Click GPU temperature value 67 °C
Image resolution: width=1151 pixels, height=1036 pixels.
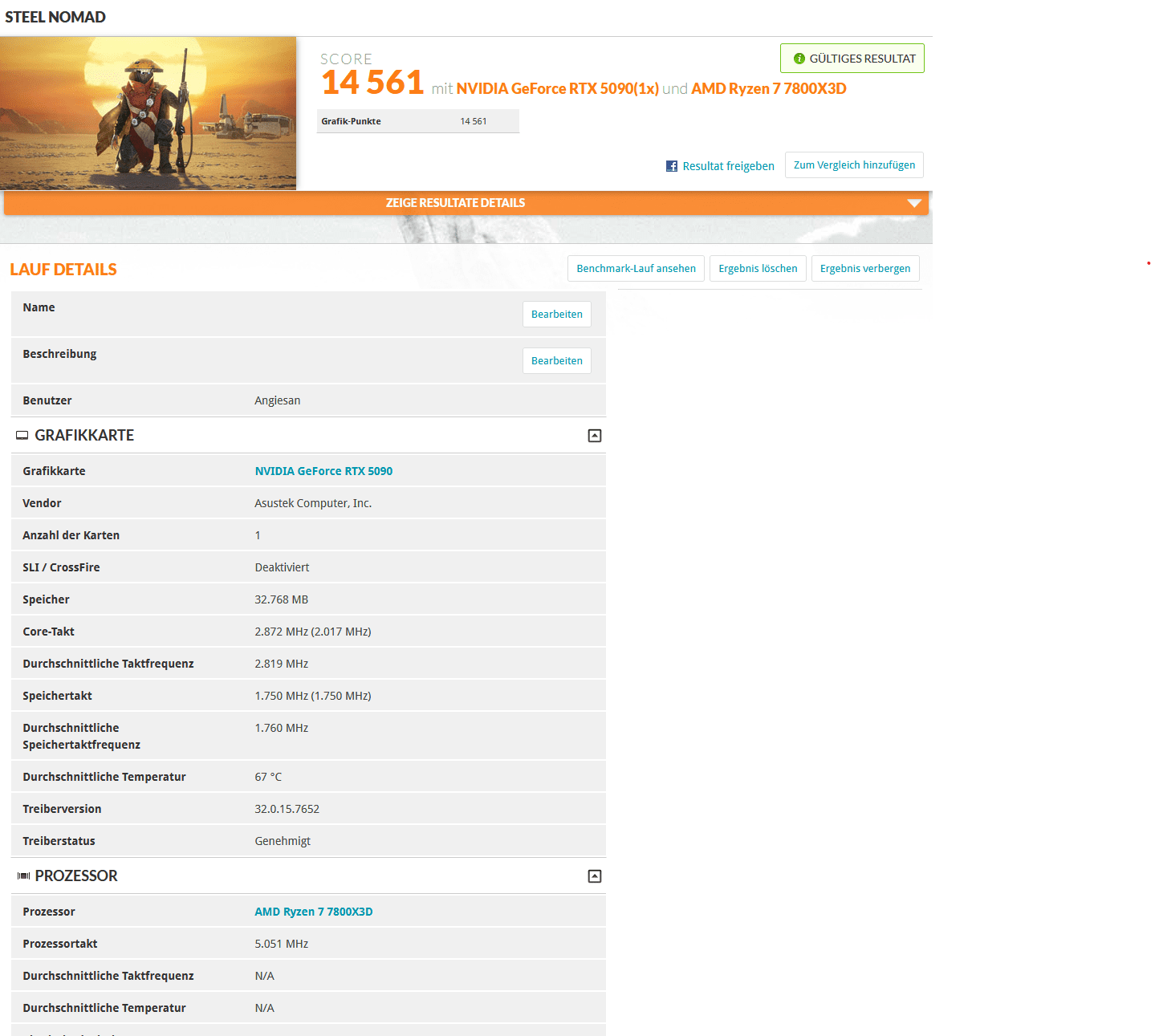pyautogui.click(x=268, y=777)
